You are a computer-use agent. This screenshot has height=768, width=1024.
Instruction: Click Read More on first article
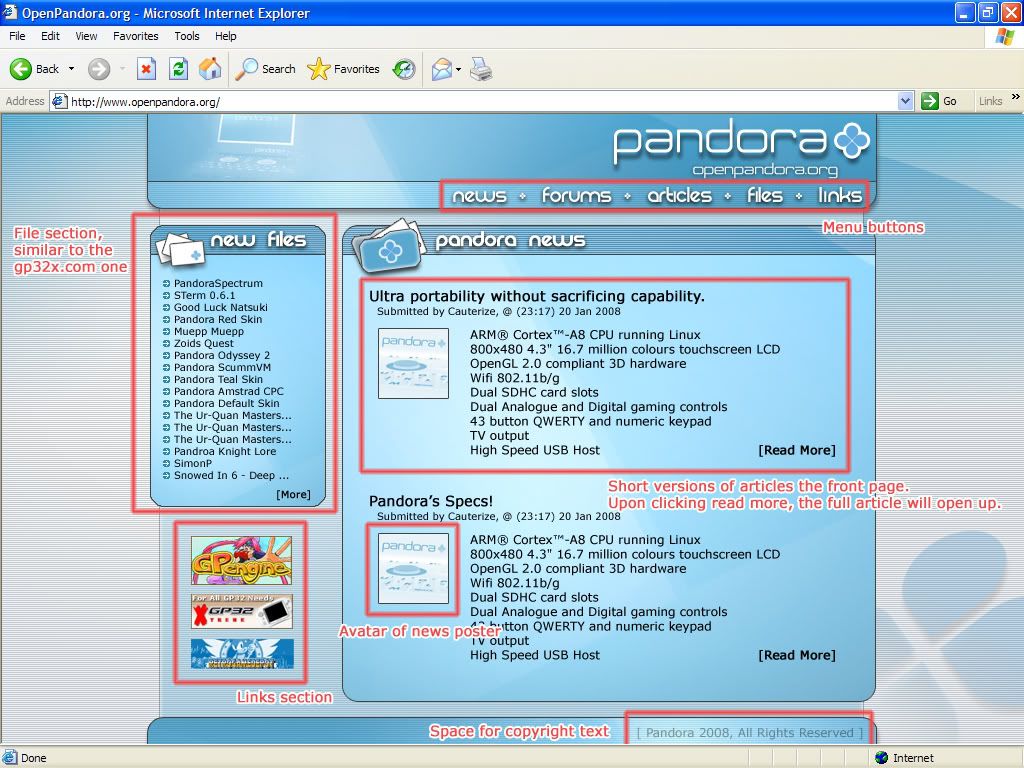pyautogui.click(x=797, y=450)
